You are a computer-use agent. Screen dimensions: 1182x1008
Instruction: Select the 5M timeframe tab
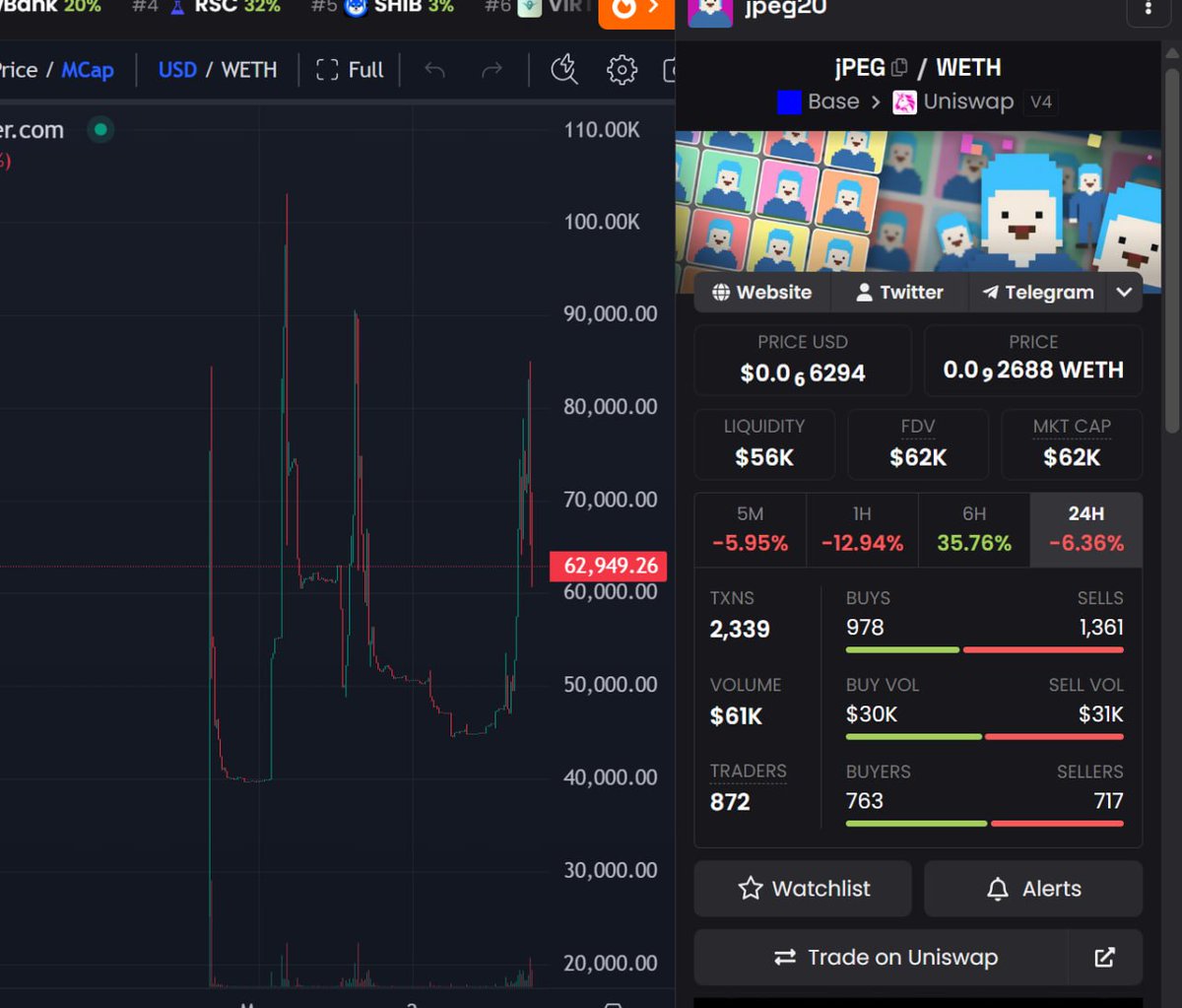click(751, 529)
